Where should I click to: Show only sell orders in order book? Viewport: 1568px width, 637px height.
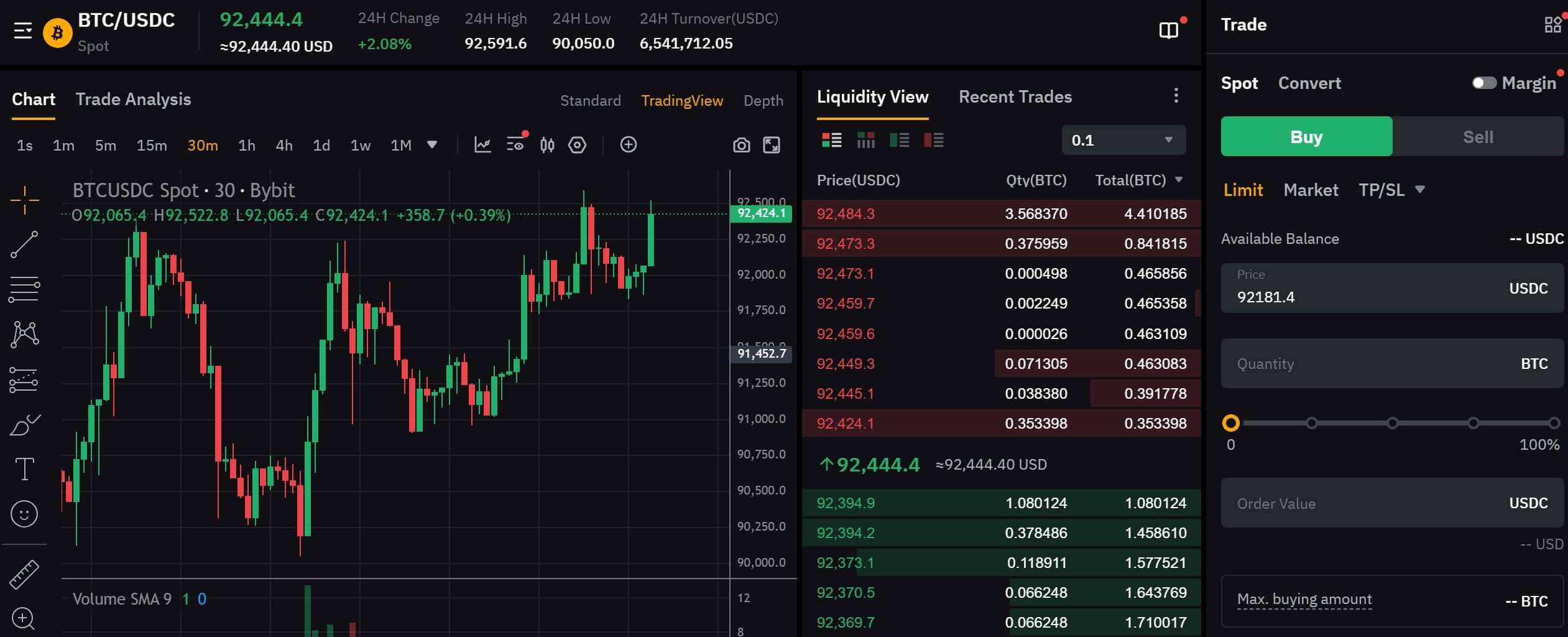933,140
